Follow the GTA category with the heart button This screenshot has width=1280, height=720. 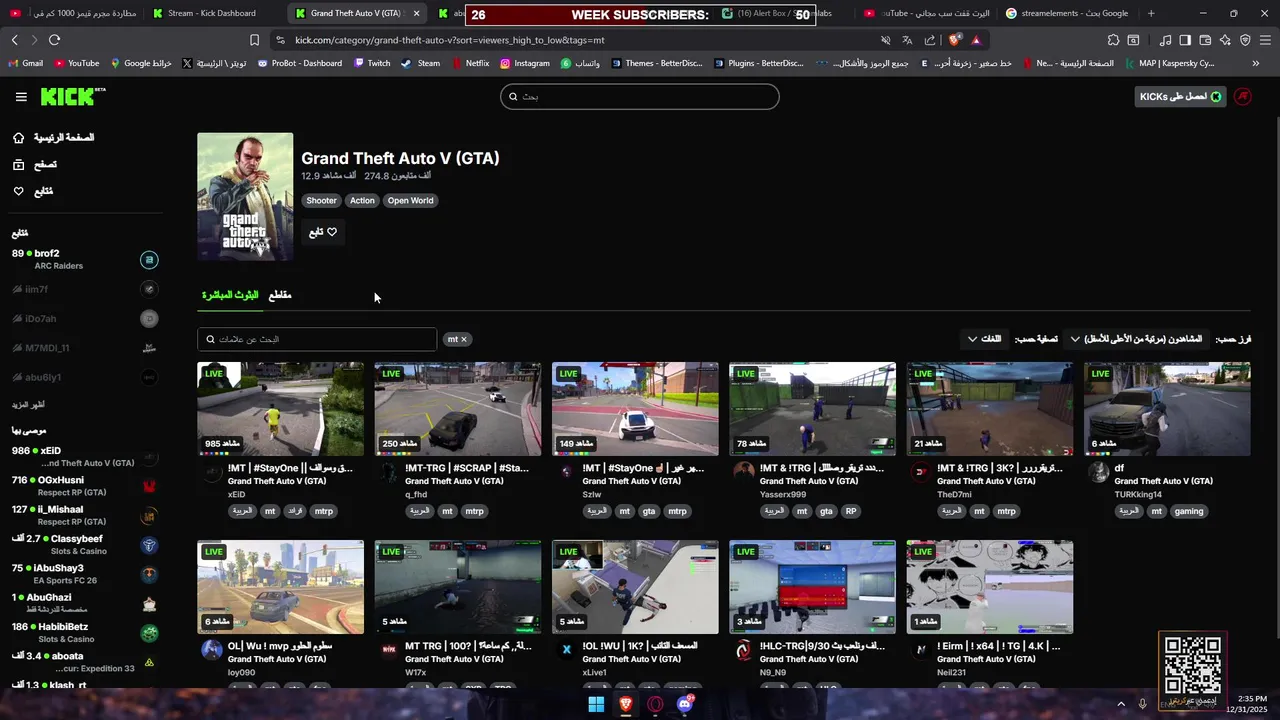322,232
